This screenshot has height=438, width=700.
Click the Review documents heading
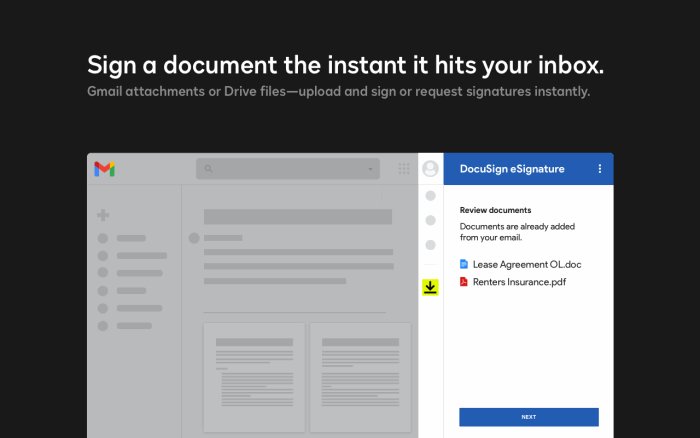[x=496, y=210]
